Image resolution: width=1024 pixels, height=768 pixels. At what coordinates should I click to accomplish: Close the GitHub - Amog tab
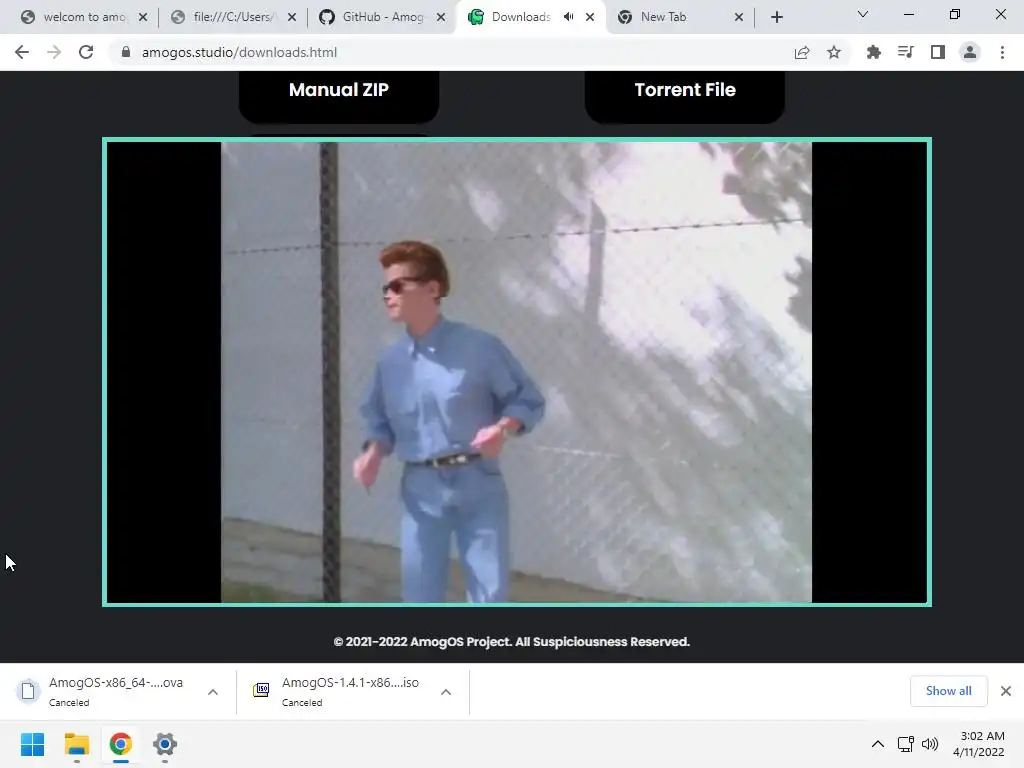point(441,17)
